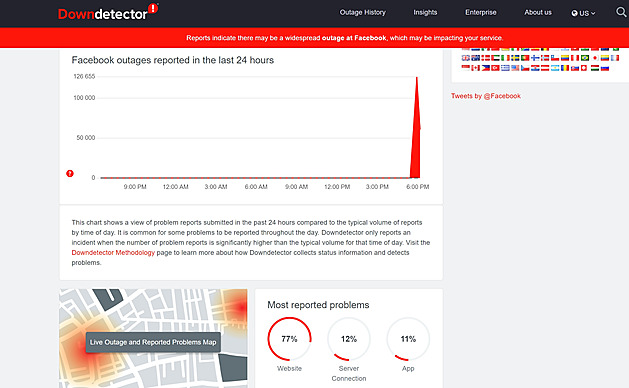Open the Enterprise nav item
This screenshot has width=629, height=388.
coord(481,12)
